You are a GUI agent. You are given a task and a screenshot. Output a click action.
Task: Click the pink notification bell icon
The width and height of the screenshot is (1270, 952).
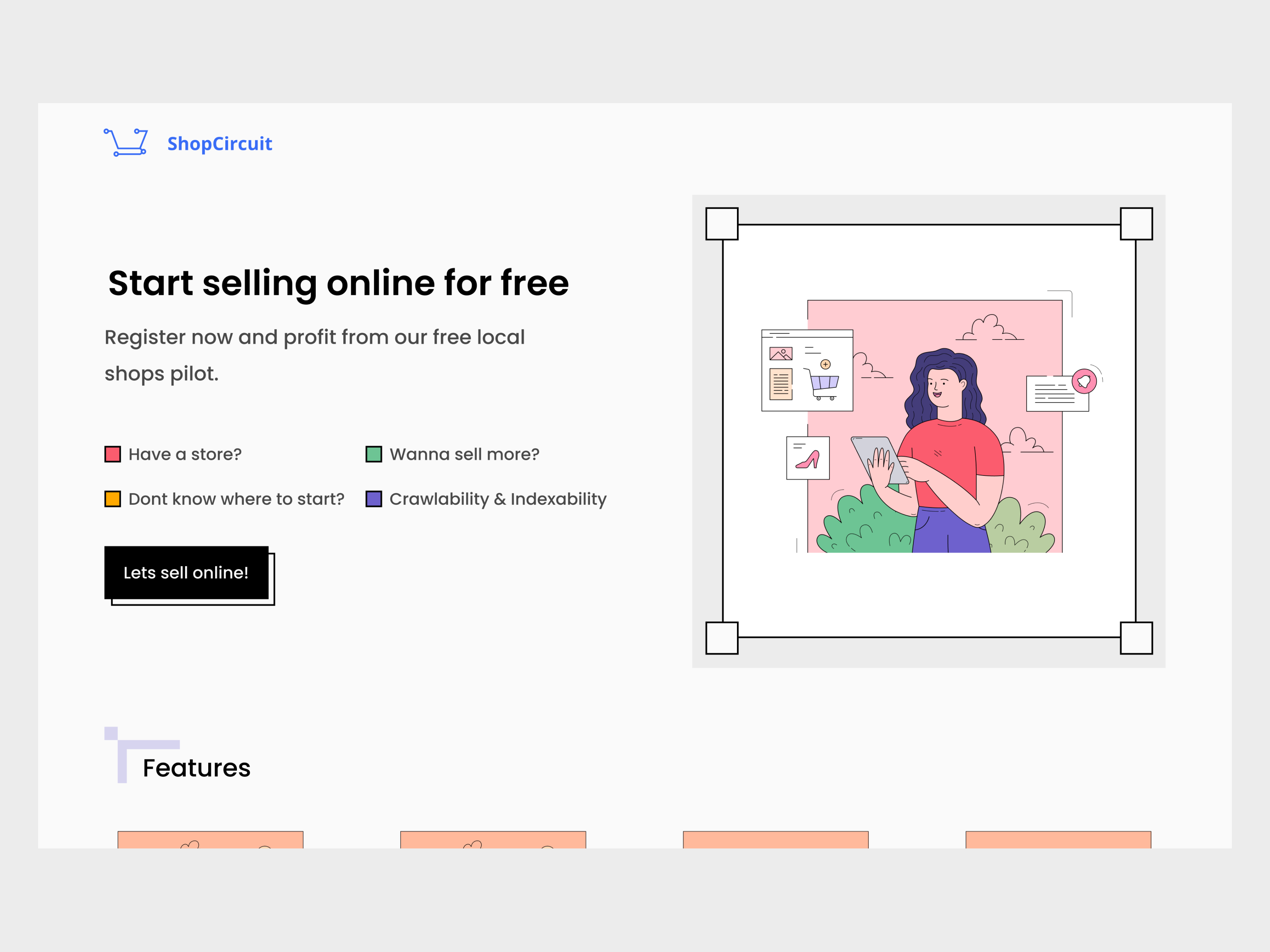tap(1084, 381)
